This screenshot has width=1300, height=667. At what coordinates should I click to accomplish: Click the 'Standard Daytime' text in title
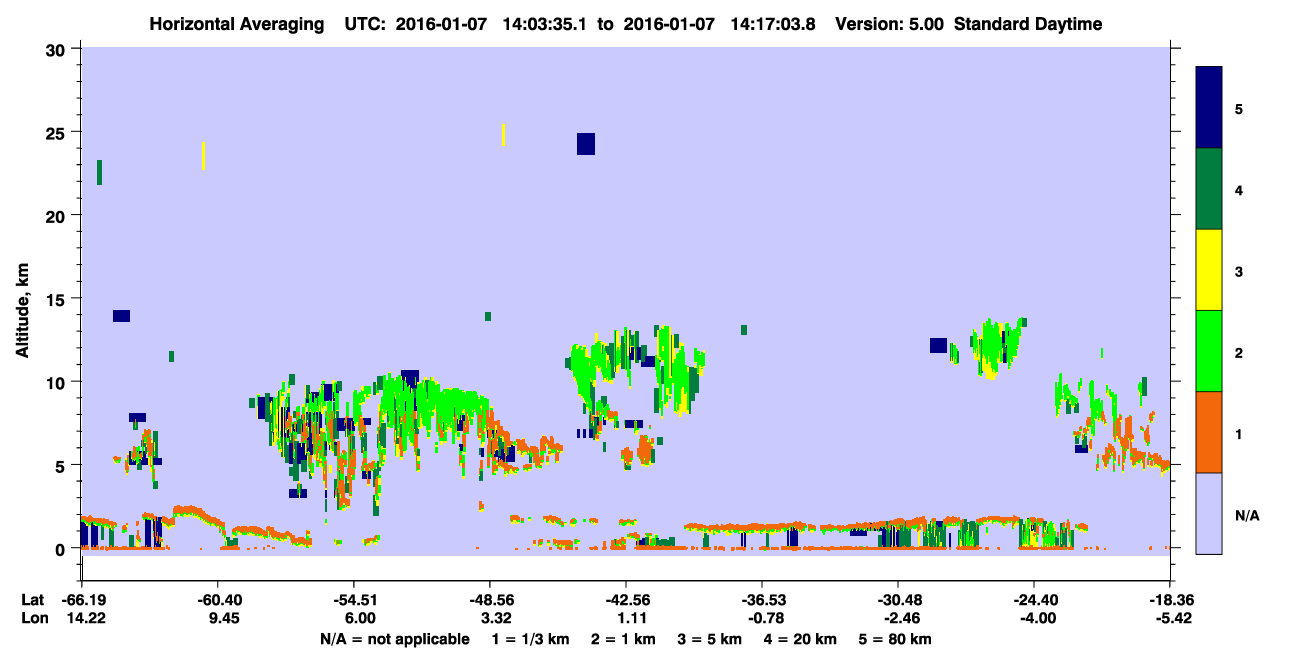(1028, 24)
